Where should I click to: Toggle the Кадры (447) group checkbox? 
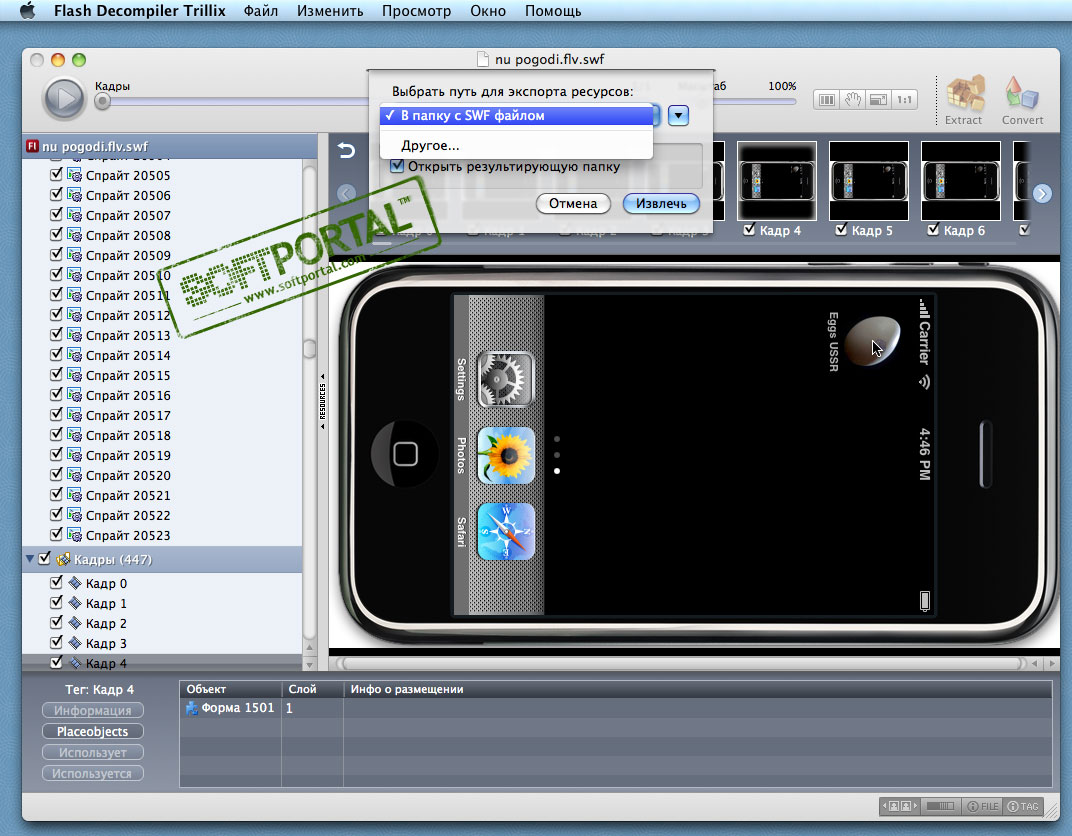point(44,558)
